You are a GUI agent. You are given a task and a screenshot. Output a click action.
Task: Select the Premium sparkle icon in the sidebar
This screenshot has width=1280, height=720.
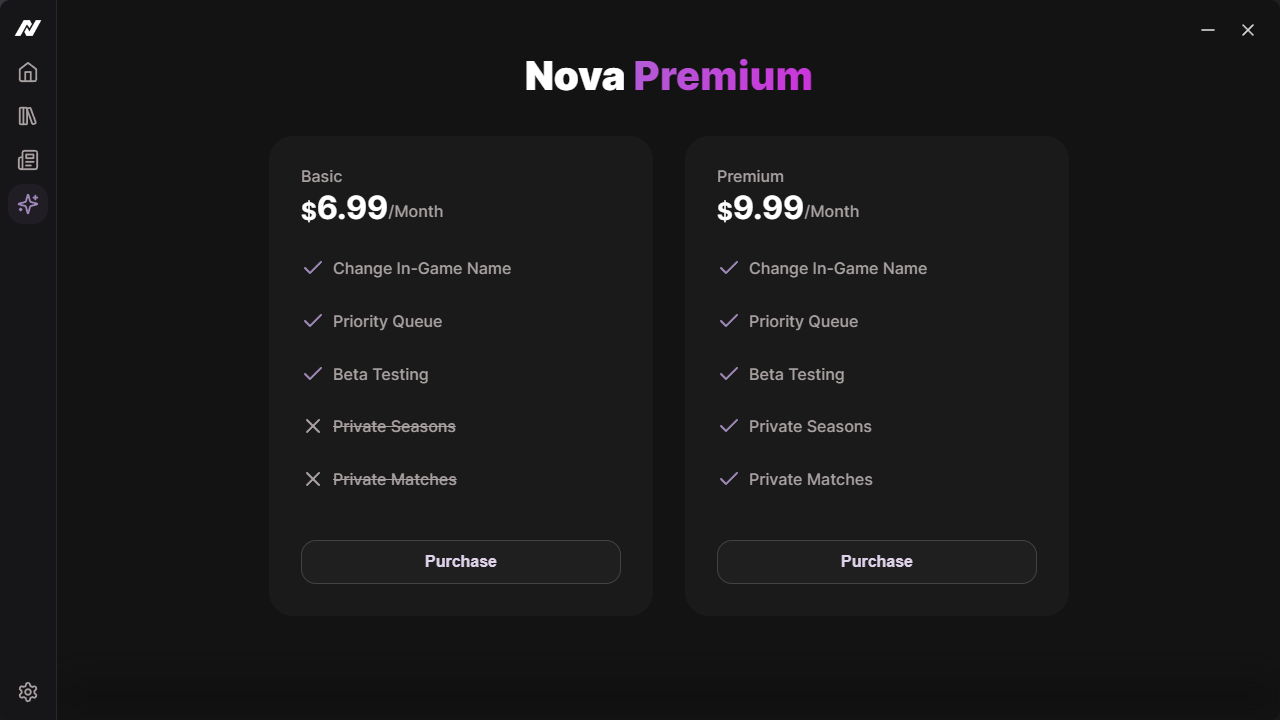(28, 204)
